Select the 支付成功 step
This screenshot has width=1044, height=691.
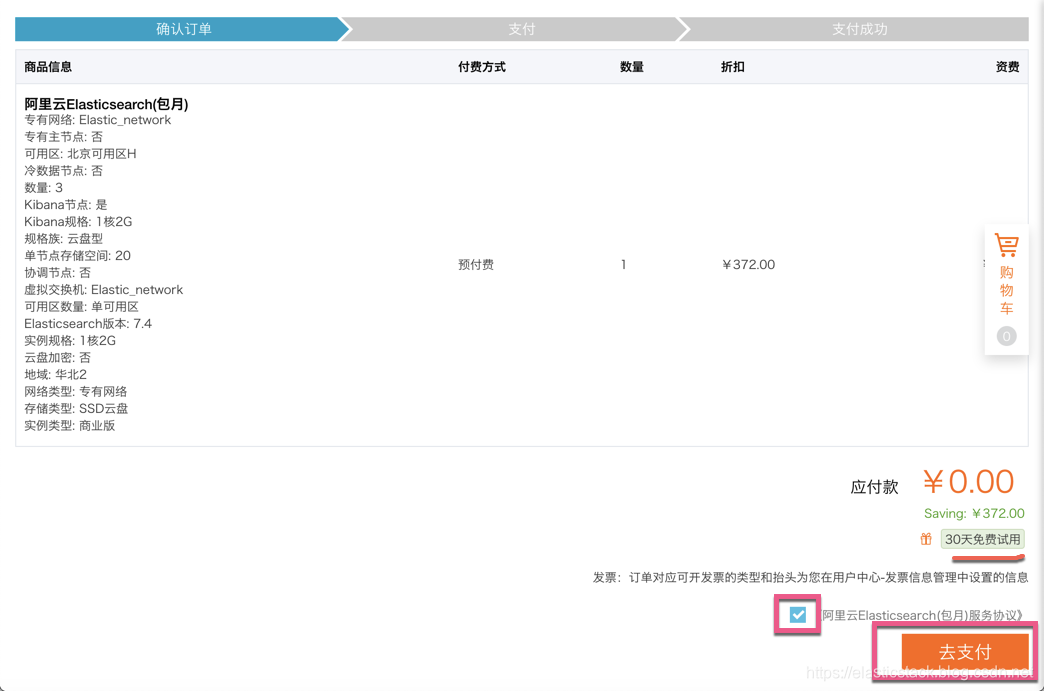tap(859, 29)
